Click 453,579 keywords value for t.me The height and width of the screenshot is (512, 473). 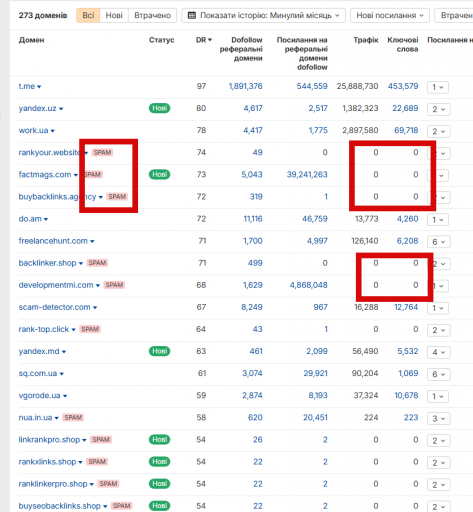tap(403, 86)
